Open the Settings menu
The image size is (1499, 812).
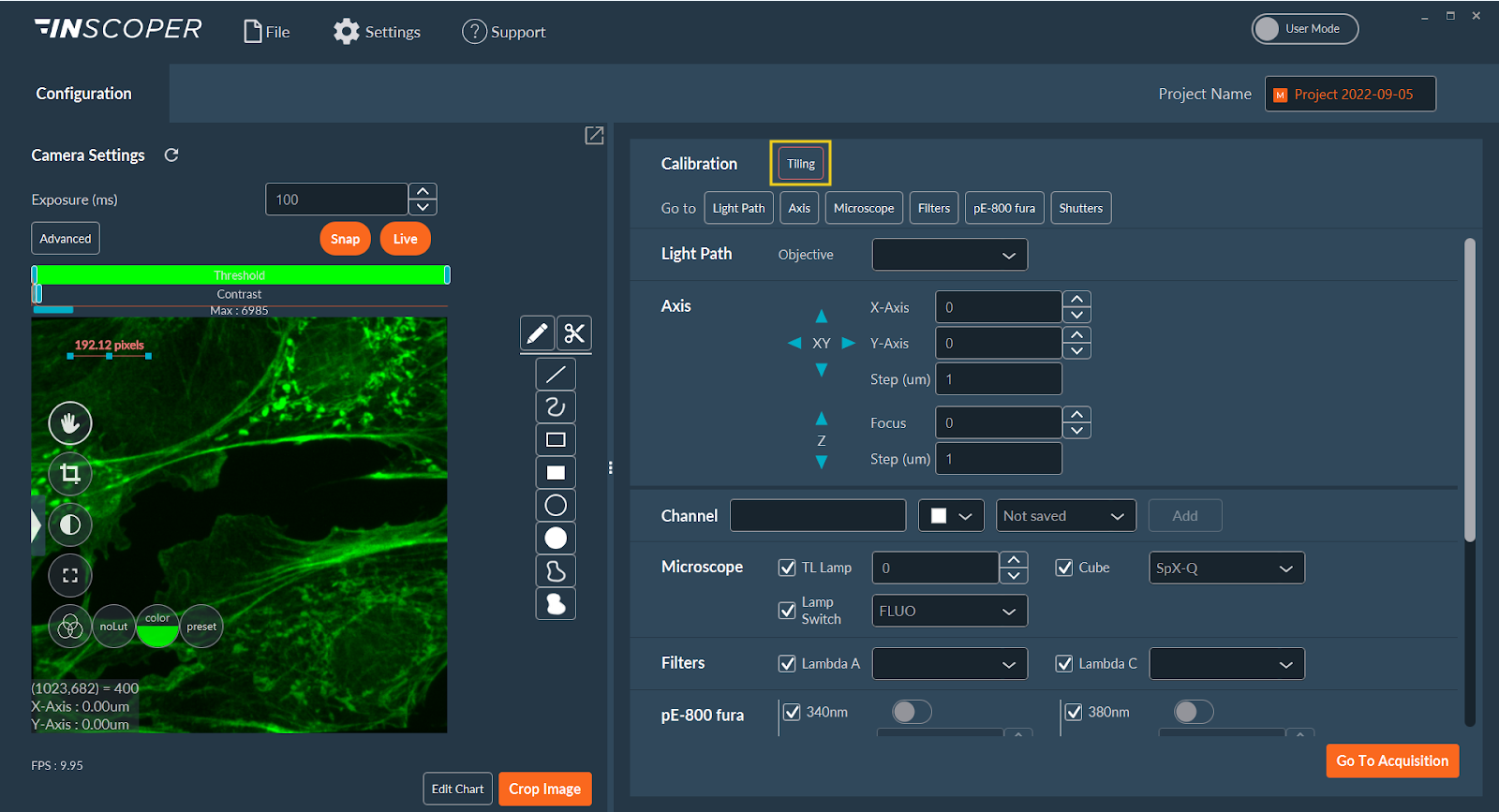377,32
